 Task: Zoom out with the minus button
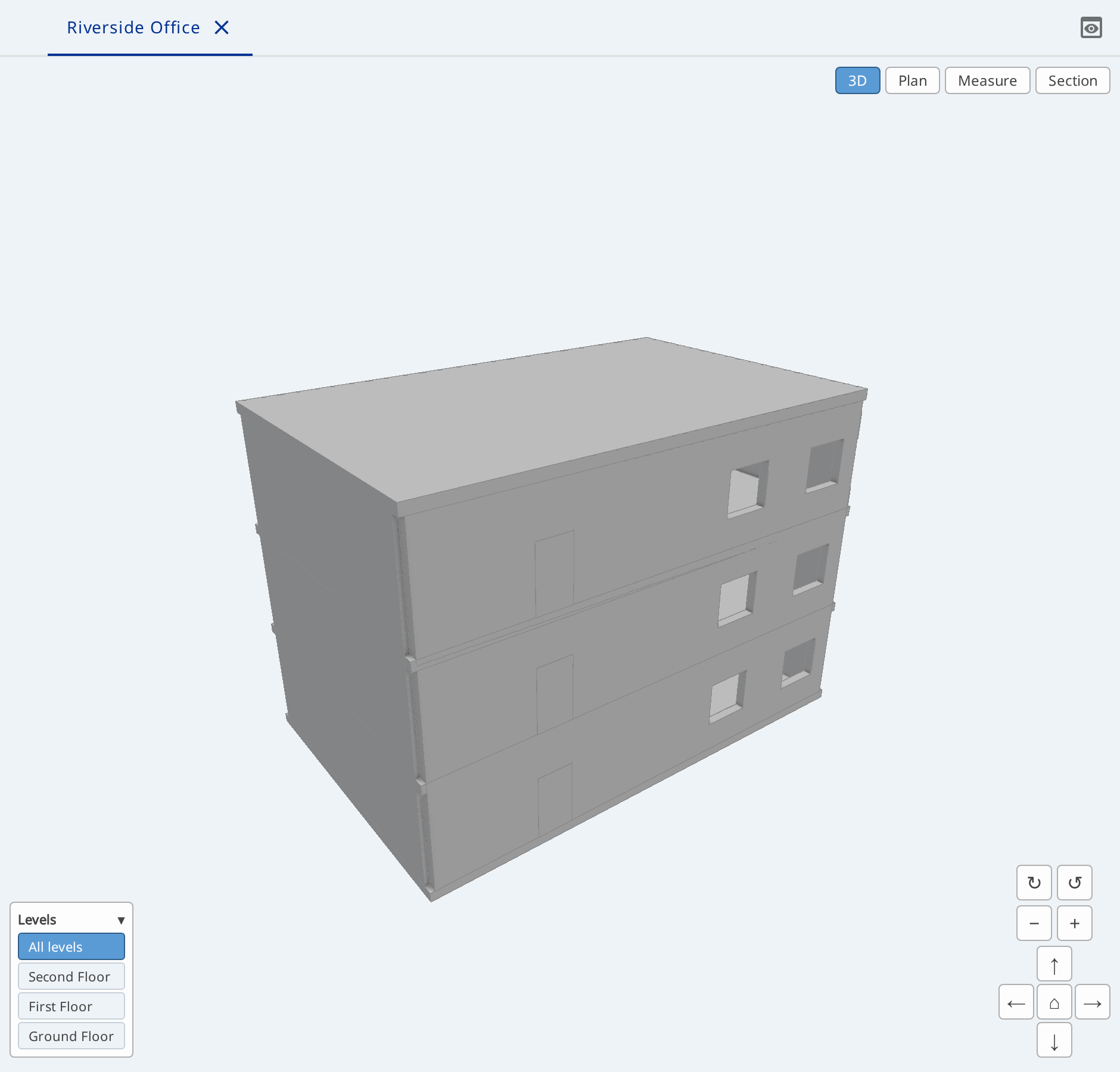1034,923
